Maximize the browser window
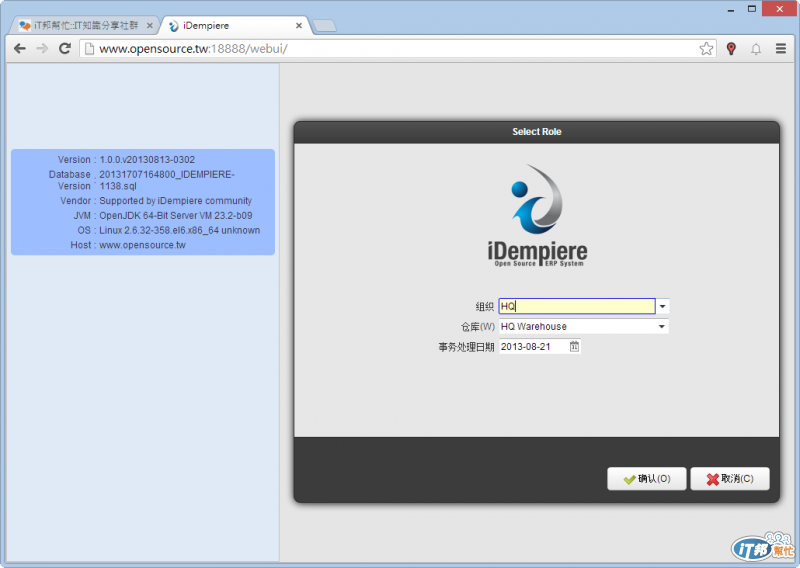800x568 pixels. point(752,9)
